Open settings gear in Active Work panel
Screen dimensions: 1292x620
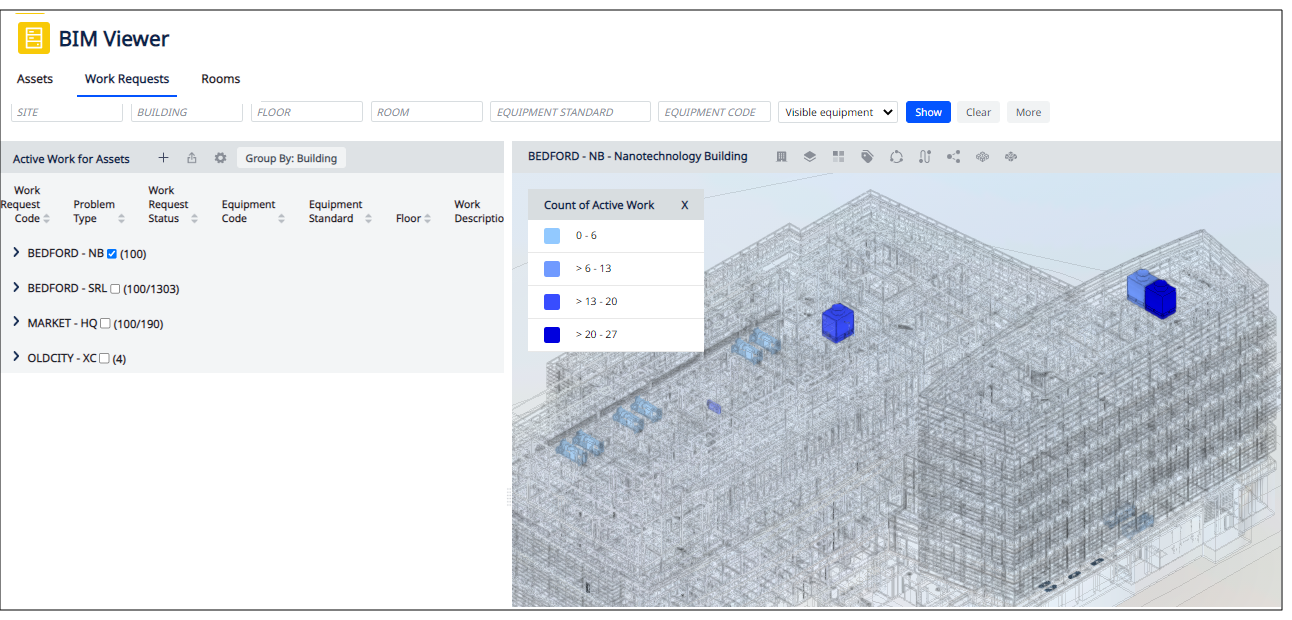220,158
